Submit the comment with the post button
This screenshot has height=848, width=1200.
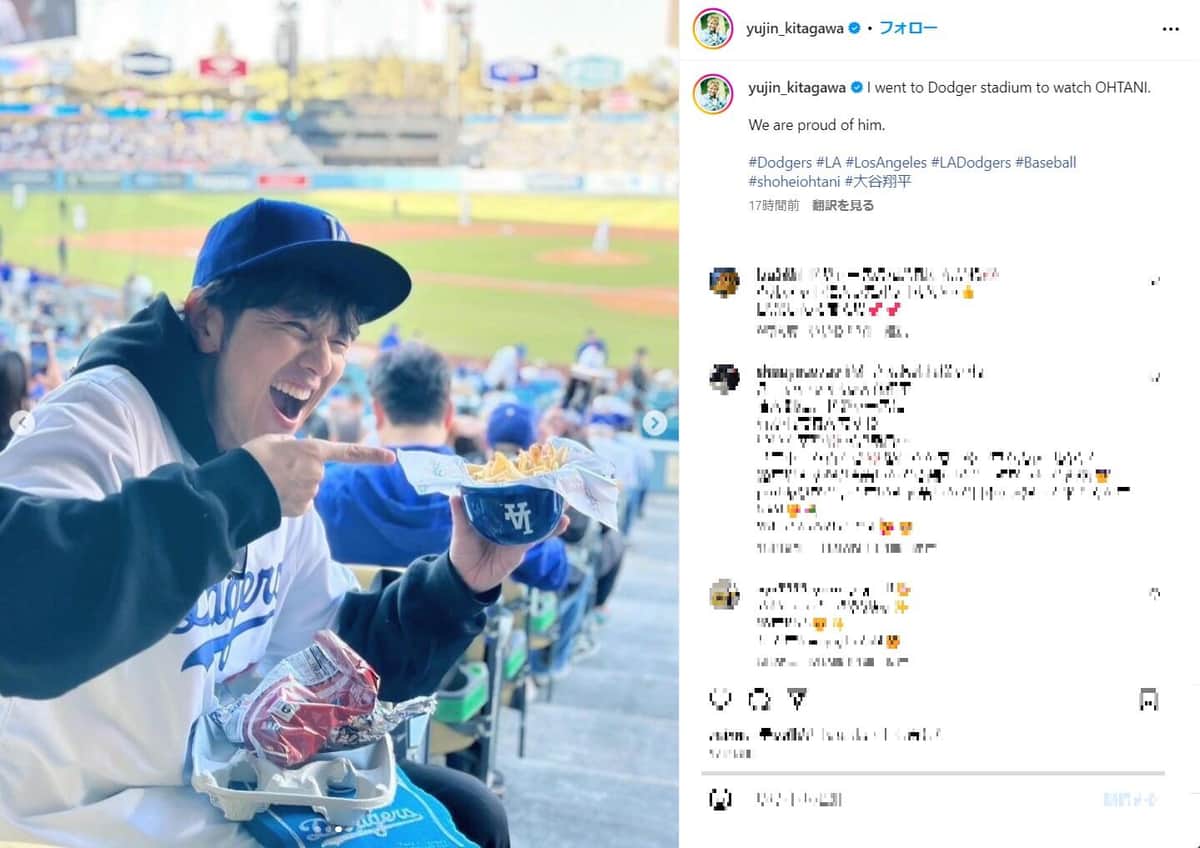(x=1130, y=799)
